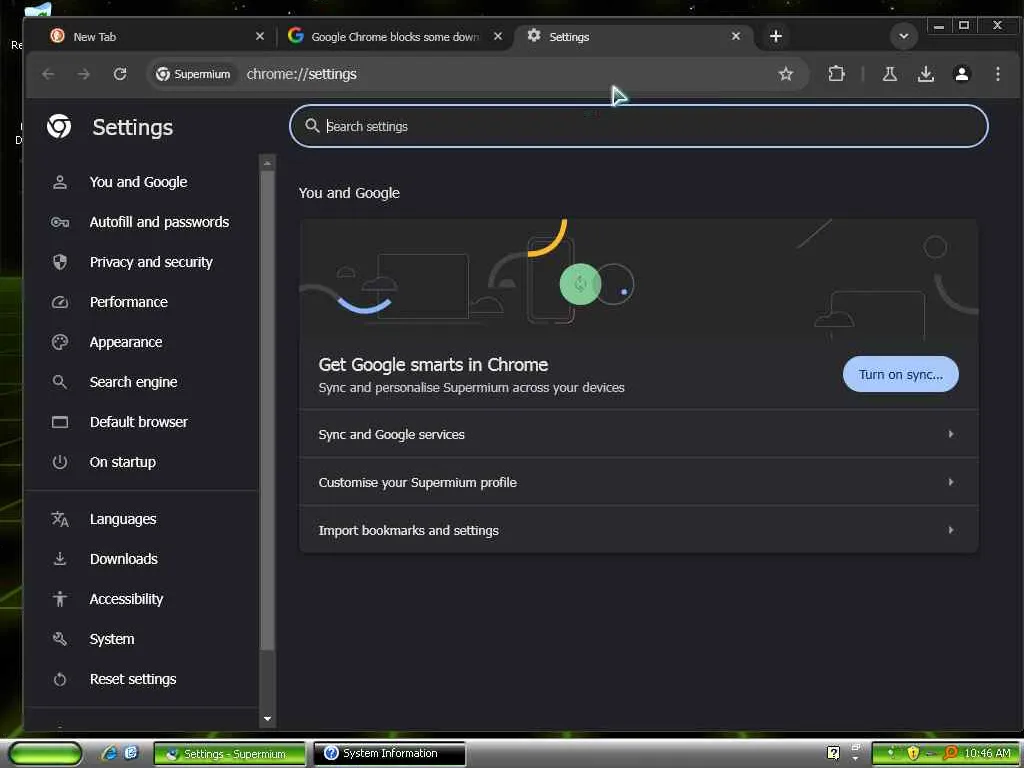Screen dimensions: 1024x768
Task: Click the green Start button
Action: point(45,754)
